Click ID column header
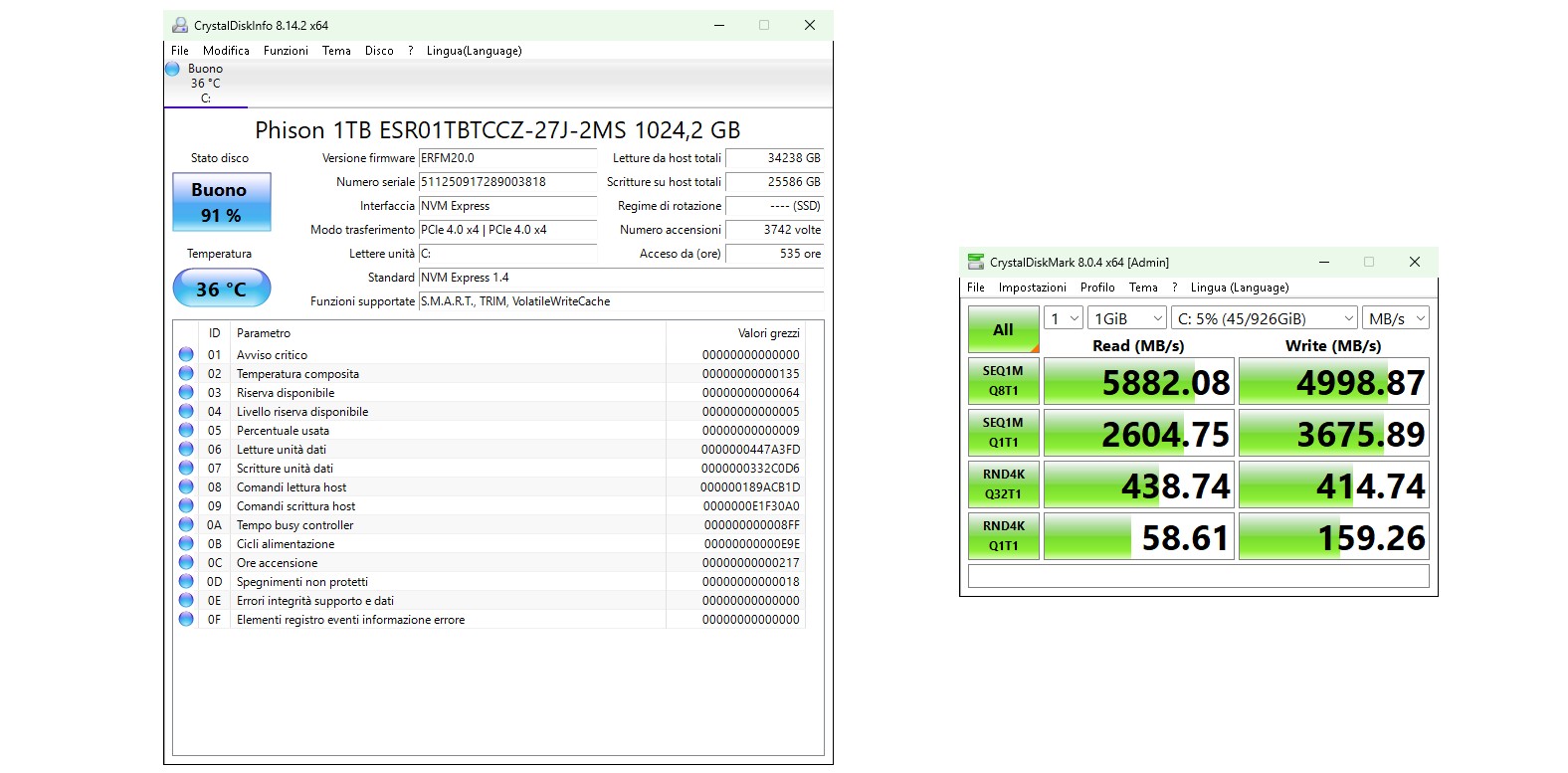The image size is (1568, 773). [x=214, y=333]
